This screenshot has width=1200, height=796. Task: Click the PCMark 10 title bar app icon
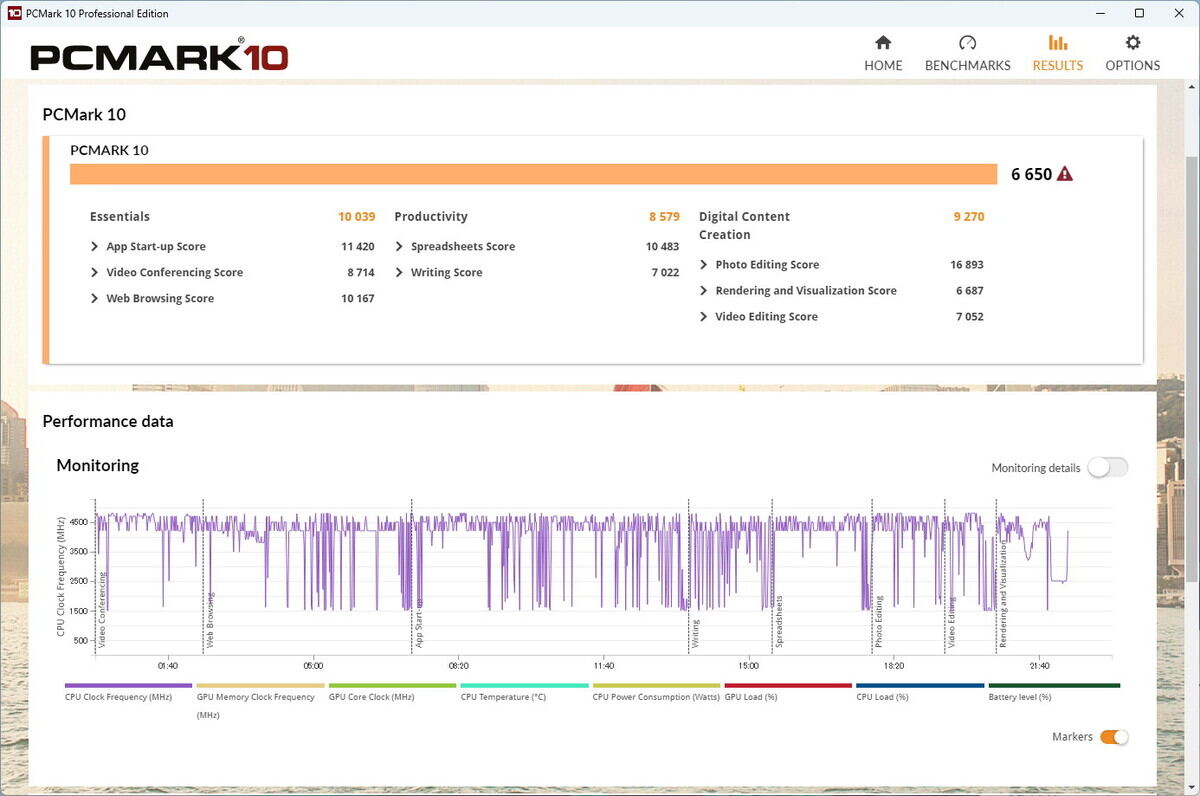[15, 14]
